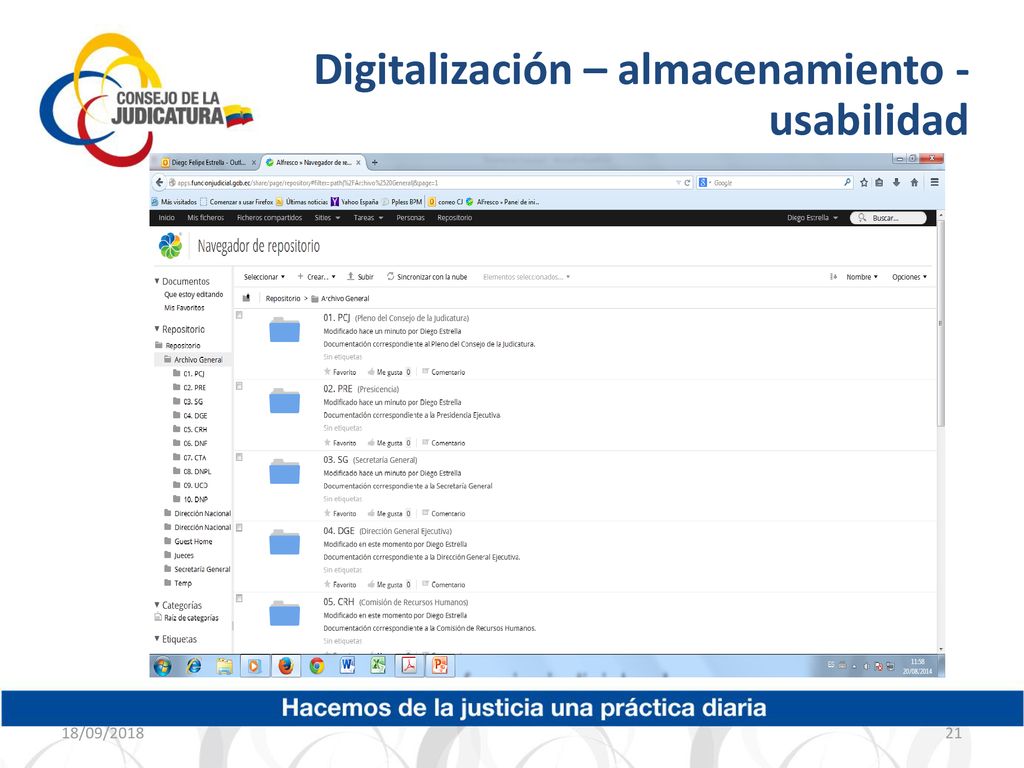Open Que estoy editando filter link
The image size is (1024, 768).
click(x=193, y=295)
